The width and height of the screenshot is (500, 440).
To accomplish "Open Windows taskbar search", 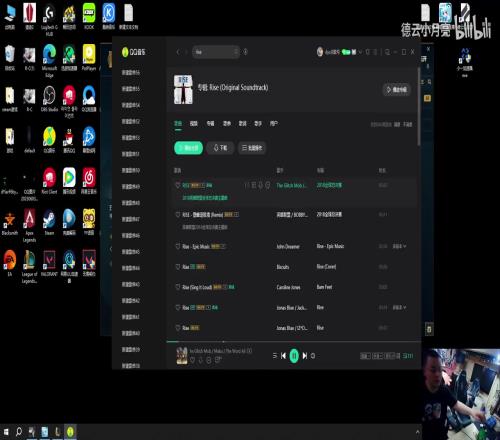I will 19,432.
